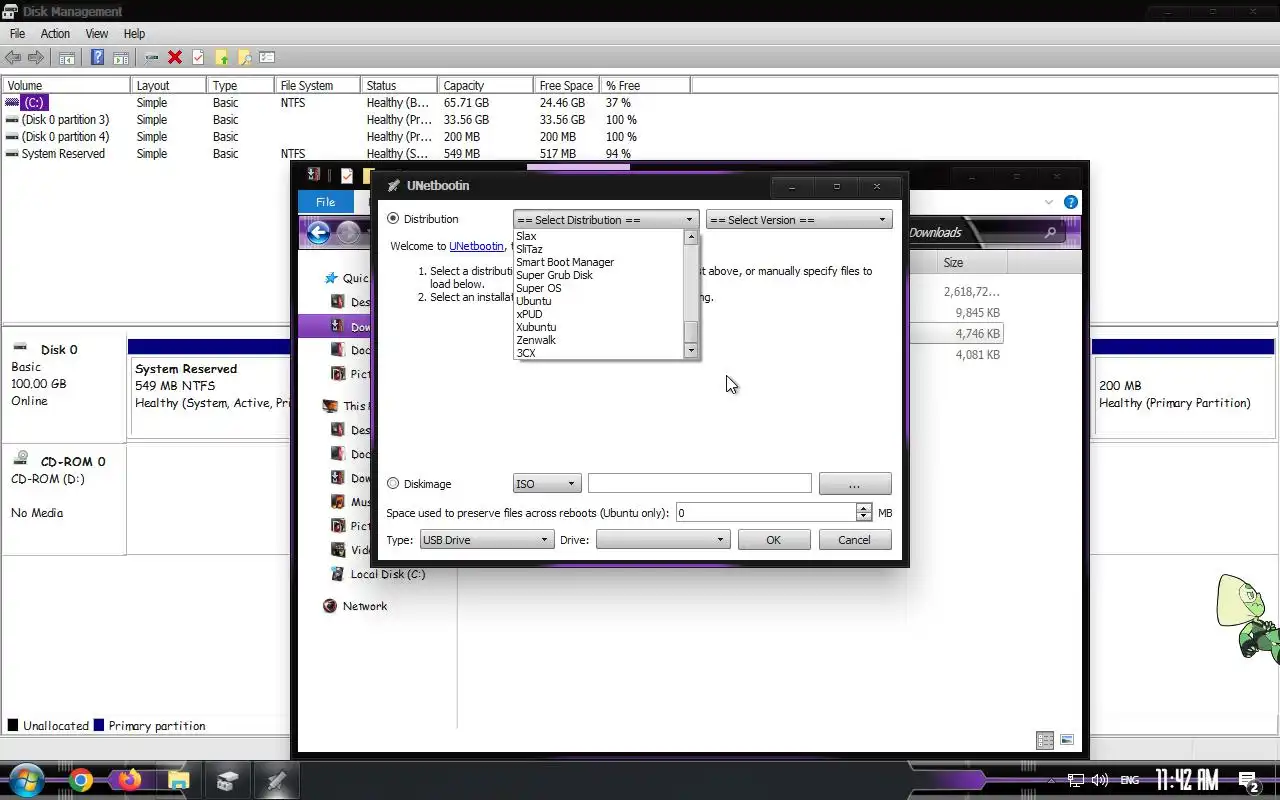Expand the ribbon chevron in Explorer
The image size is (1280, 800).
[1049, 202]
